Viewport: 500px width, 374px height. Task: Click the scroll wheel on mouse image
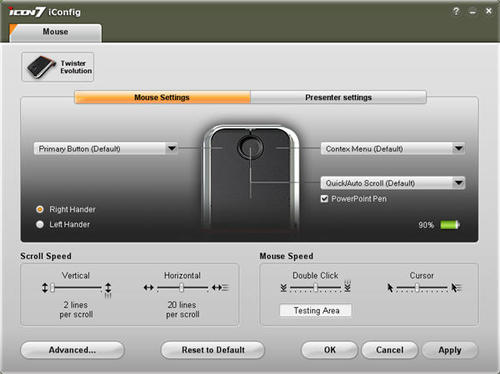tap(251, 147)
